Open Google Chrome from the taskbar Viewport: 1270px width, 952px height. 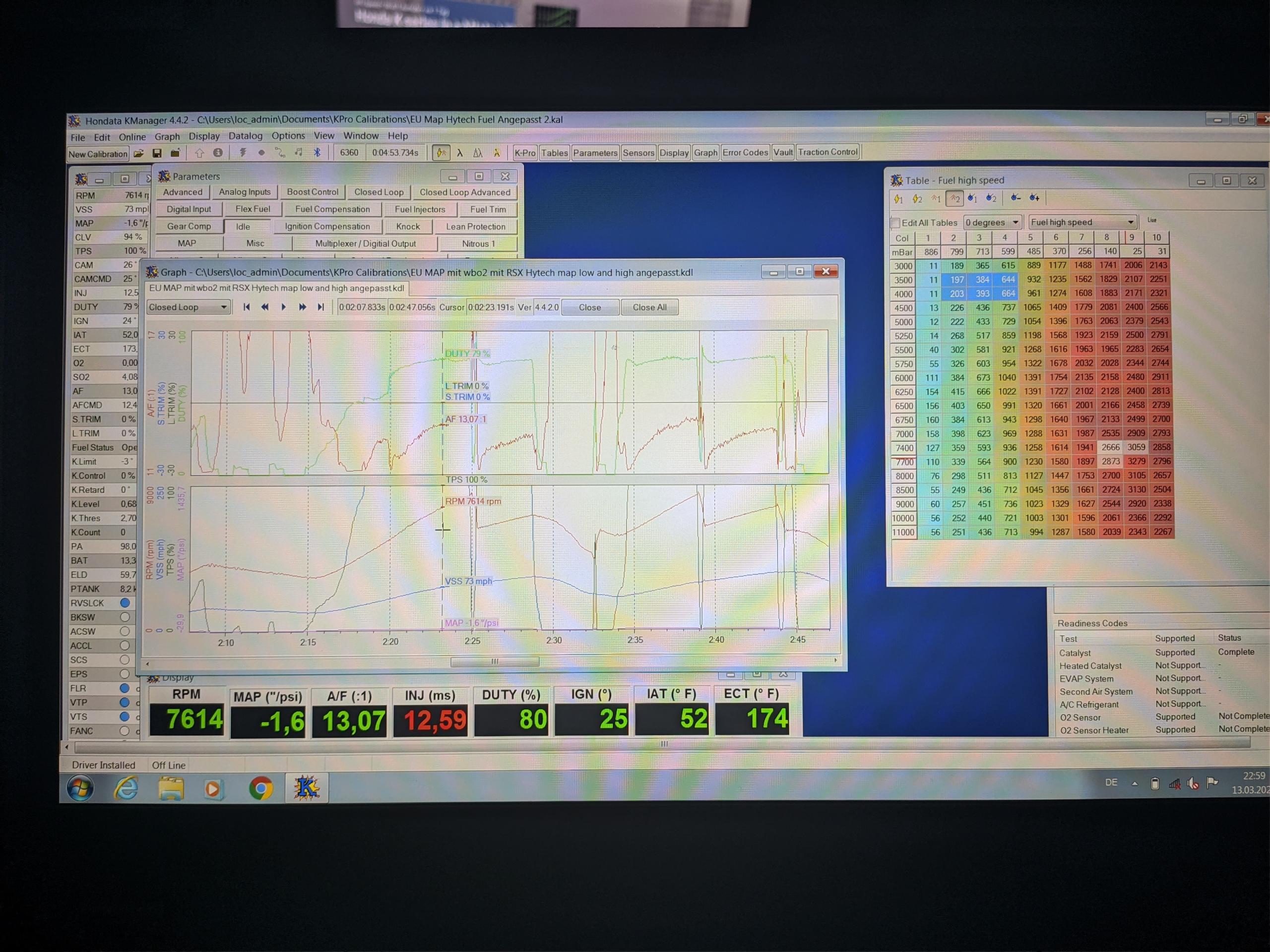[260, 788]
